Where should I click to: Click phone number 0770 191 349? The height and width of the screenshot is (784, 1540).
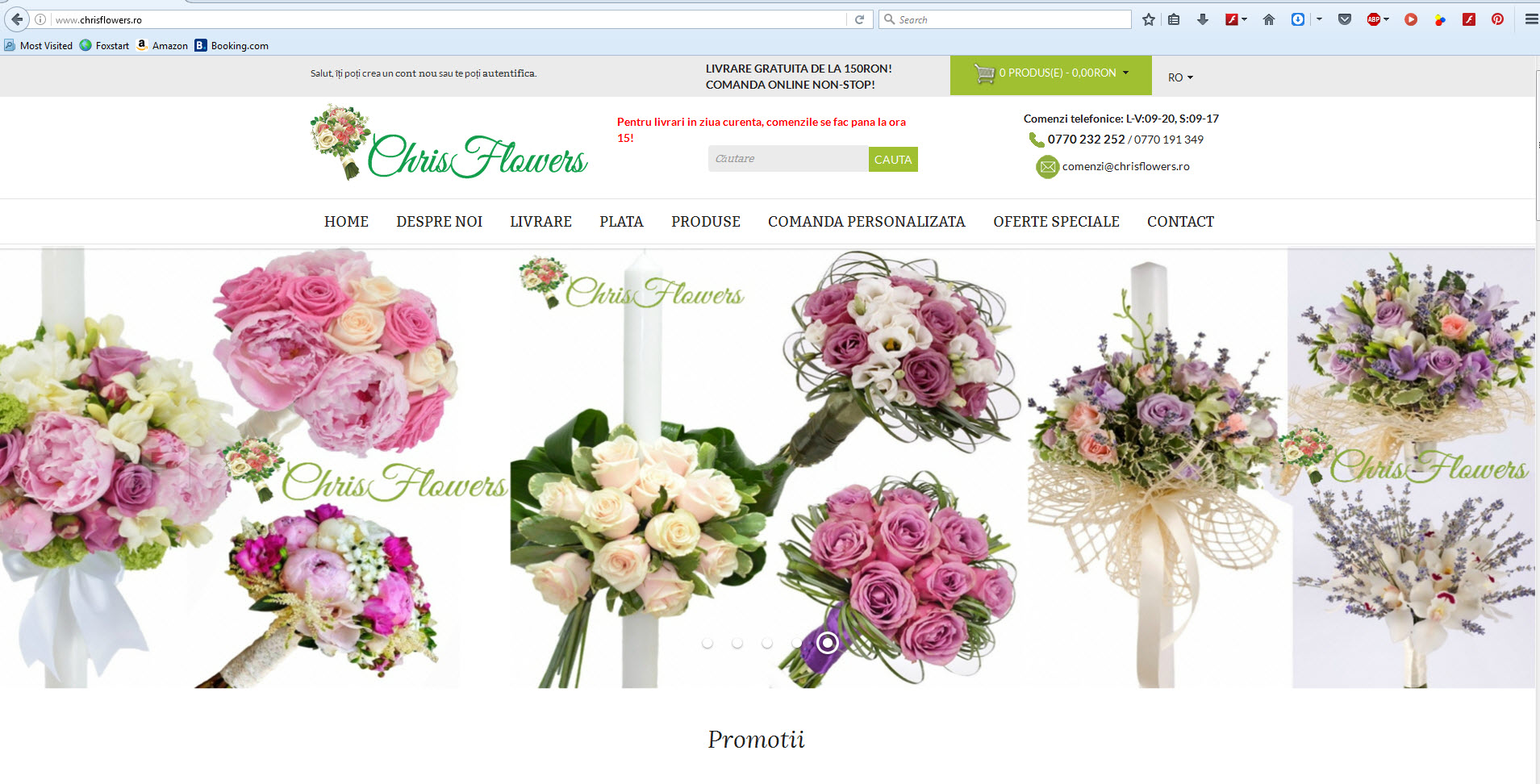[x=1168, y=140]
